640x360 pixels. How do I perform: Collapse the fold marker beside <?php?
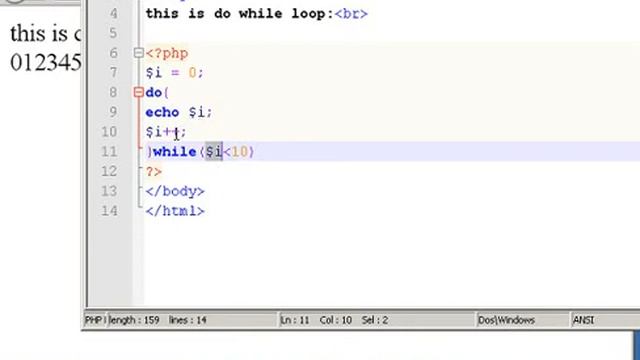pyautogui.click(x=138, y=53)
